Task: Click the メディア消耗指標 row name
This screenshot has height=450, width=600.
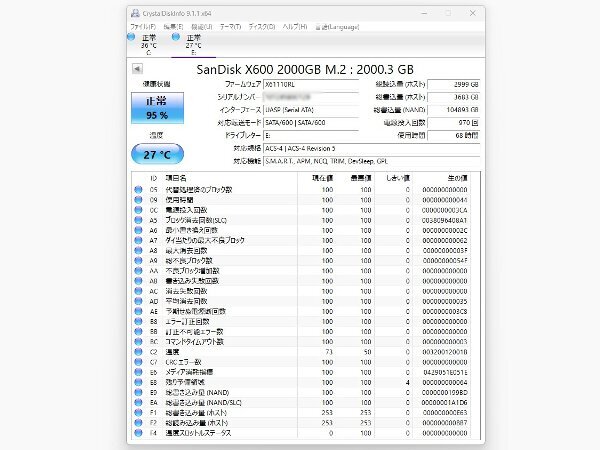Action: pos(189,372)
